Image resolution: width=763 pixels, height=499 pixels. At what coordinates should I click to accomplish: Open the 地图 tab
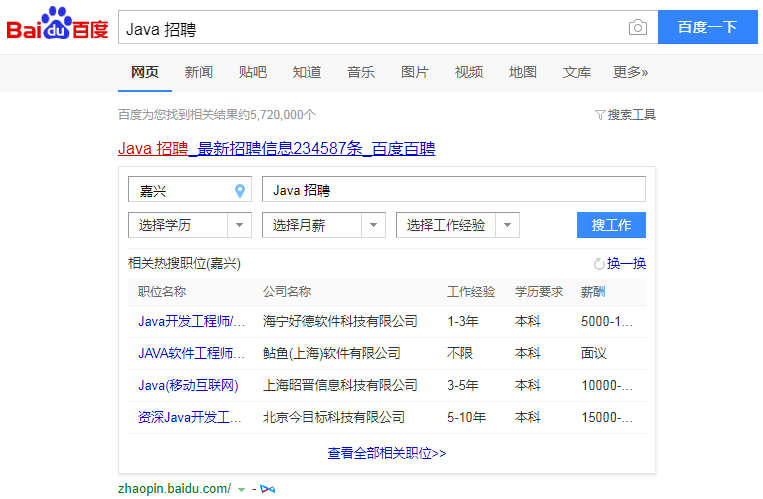pyautogui.click(x=523, y=73)
